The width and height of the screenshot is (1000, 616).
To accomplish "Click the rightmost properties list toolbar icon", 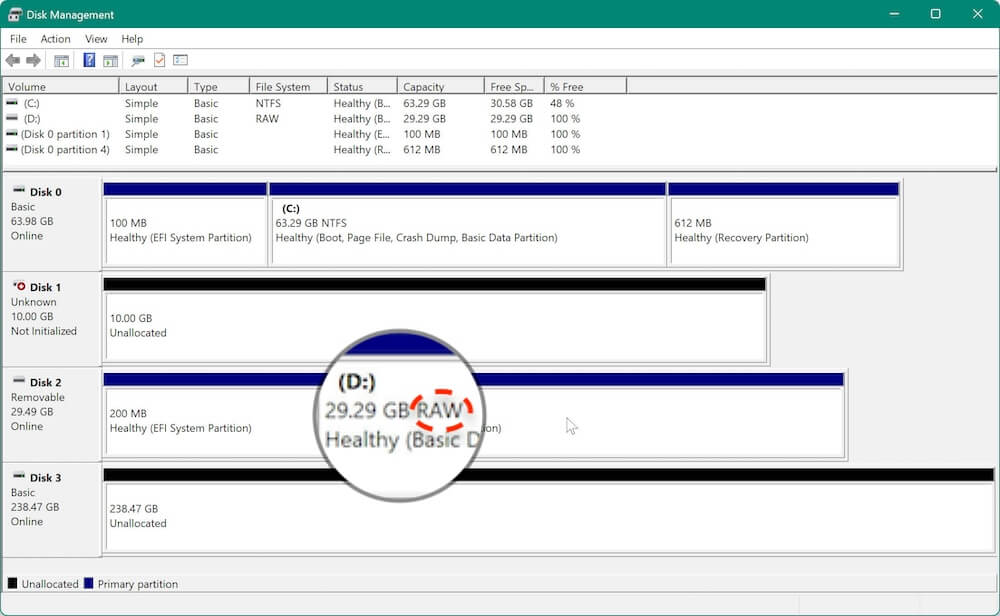I will click(181, 60).
